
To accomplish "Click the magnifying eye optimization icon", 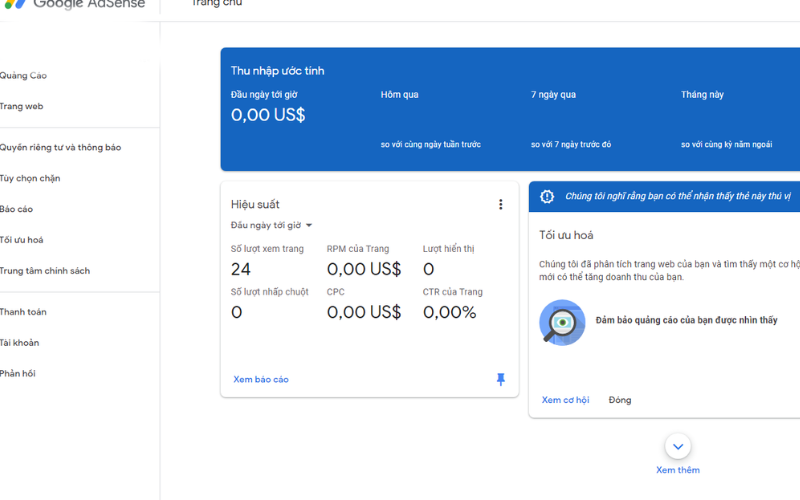I will [562, 322].
